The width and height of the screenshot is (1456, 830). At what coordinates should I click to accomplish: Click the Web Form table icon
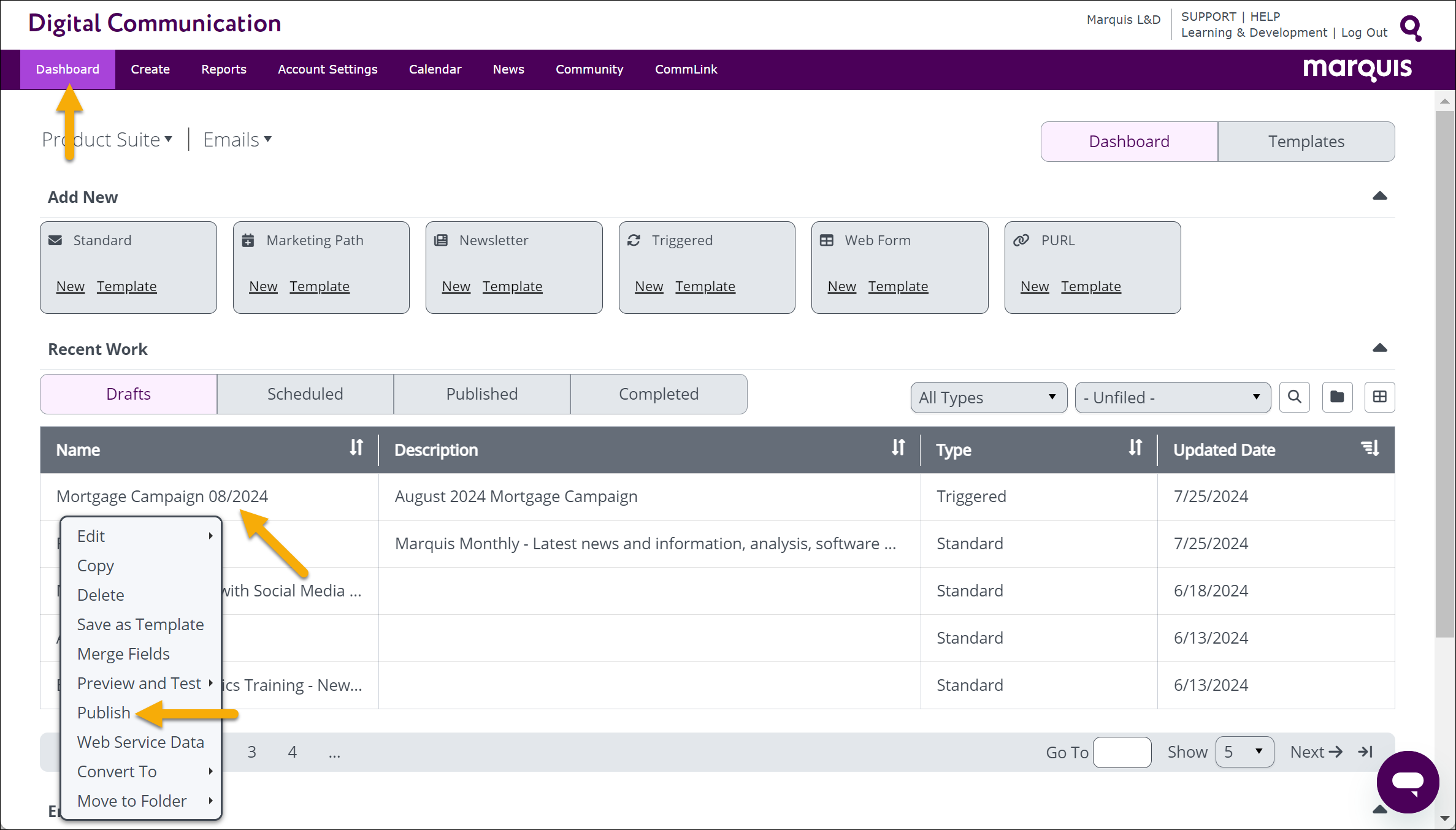tap(827, 240)
